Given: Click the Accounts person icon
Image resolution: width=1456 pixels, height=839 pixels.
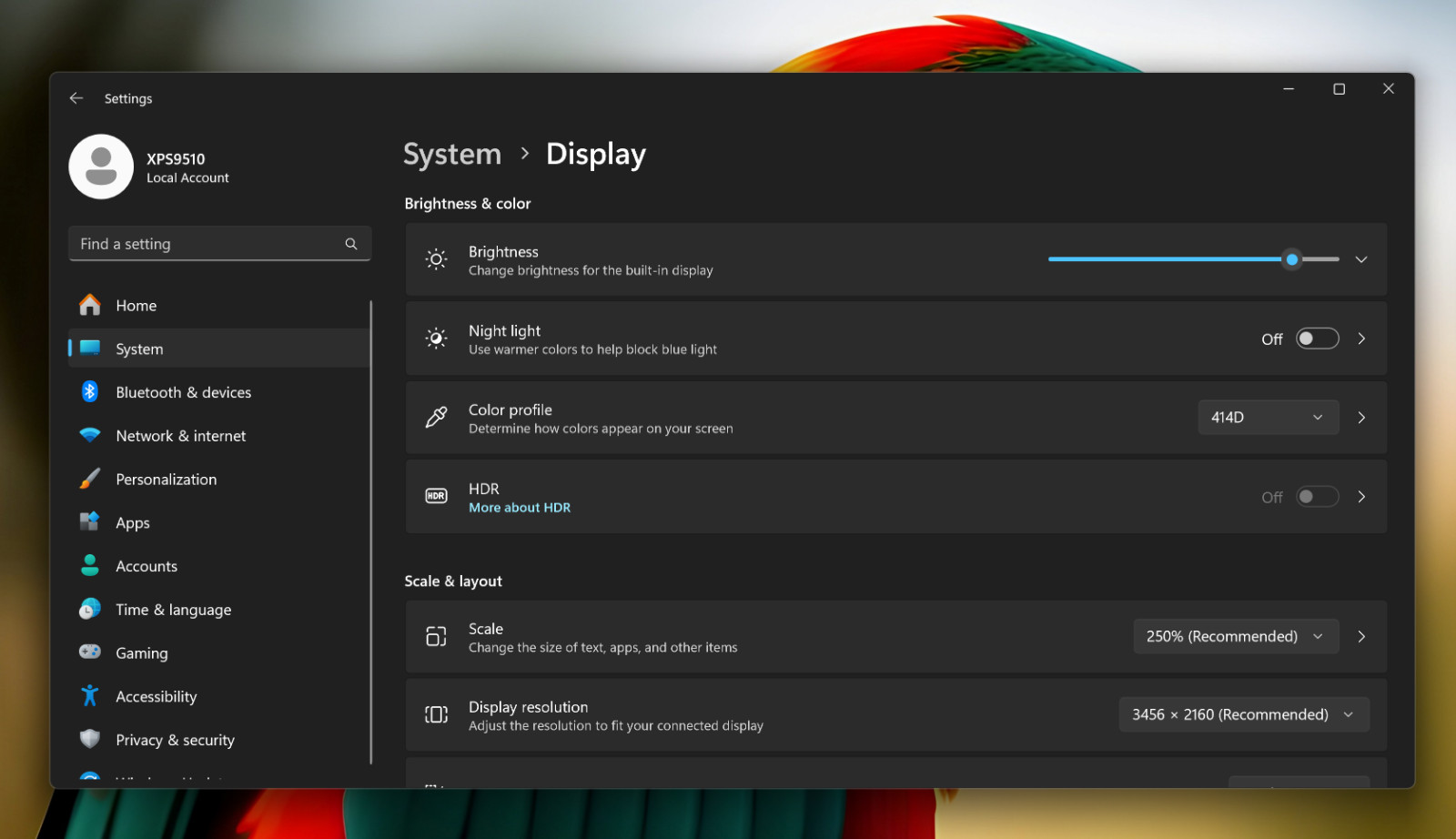Looking at the screenshot, I should coord(90,566).
